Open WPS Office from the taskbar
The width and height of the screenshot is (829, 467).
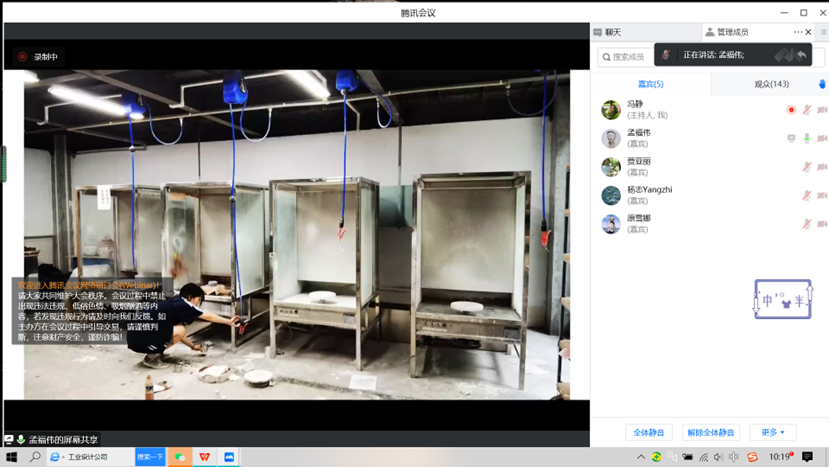click(205, 457)
